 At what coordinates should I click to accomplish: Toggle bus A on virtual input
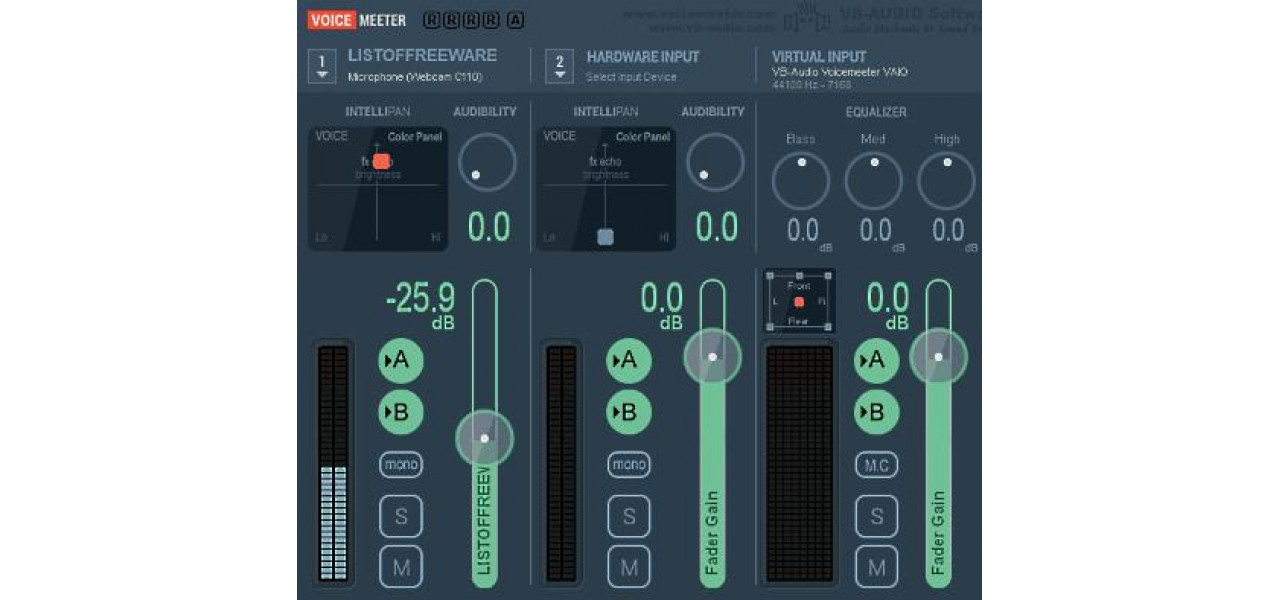[877, 361]
